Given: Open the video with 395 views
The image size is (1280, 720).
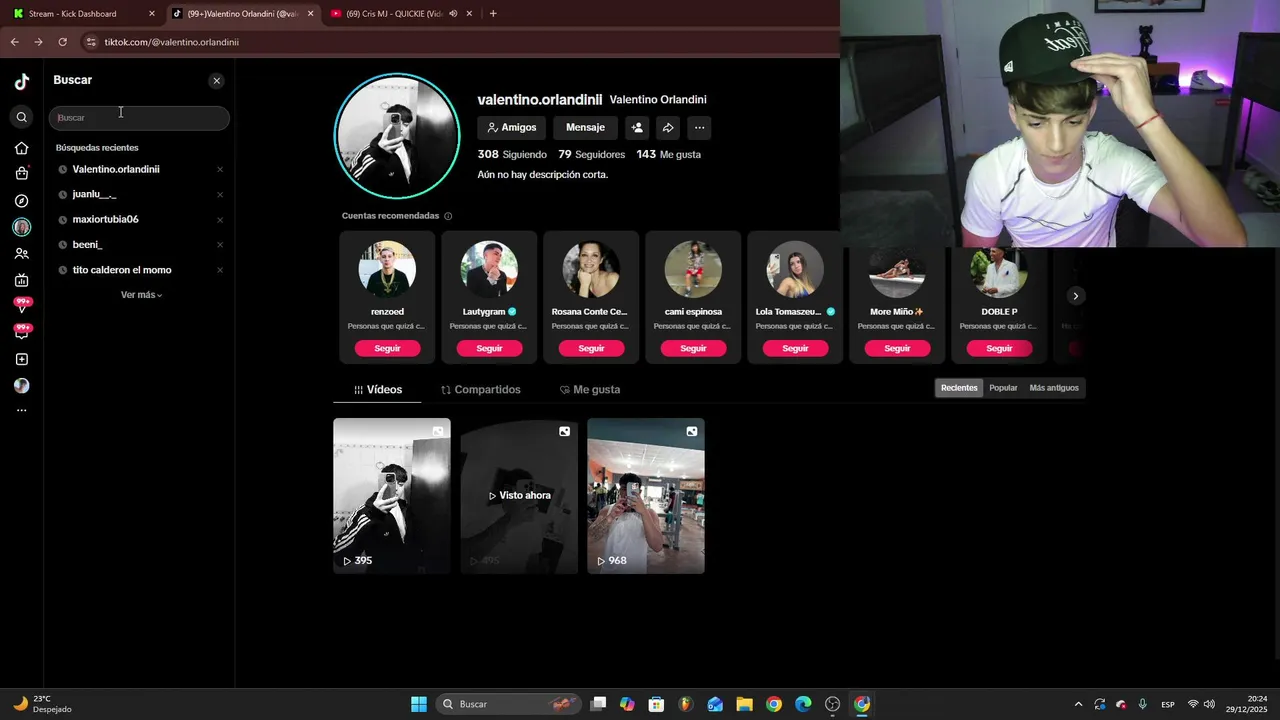Looking at the screenshot, I should point(392,496).
